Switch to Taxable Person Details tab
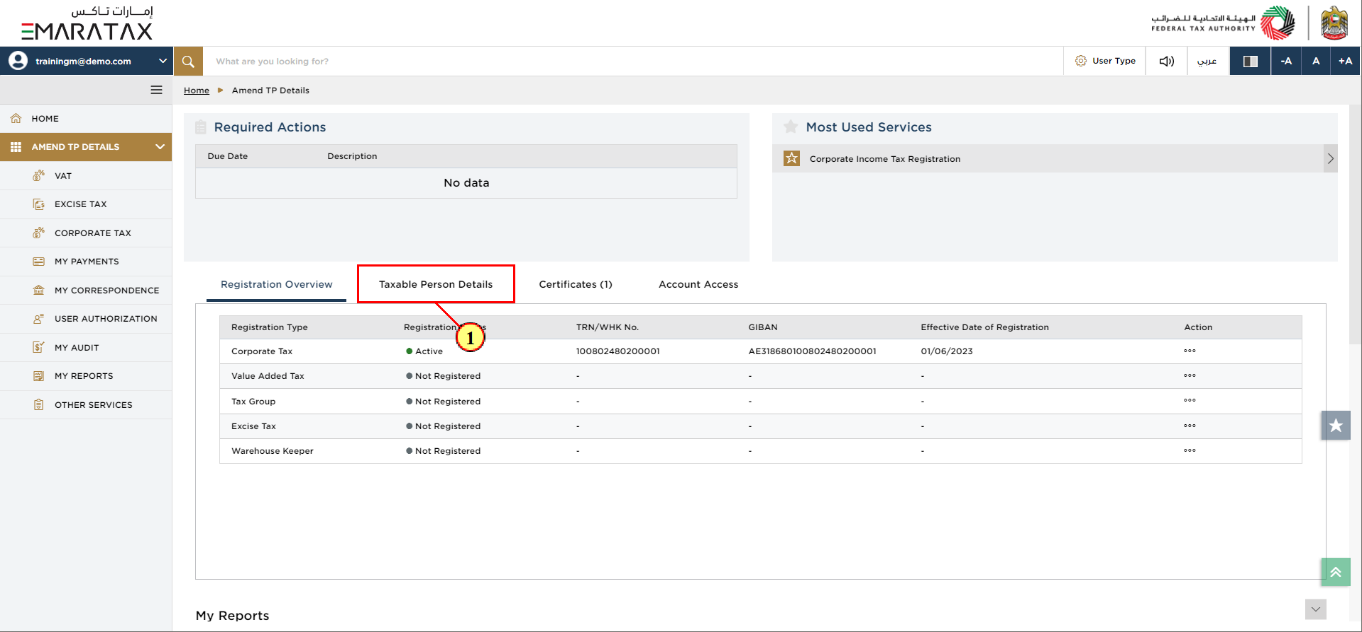1362x632 pixels. pos(436,285)
